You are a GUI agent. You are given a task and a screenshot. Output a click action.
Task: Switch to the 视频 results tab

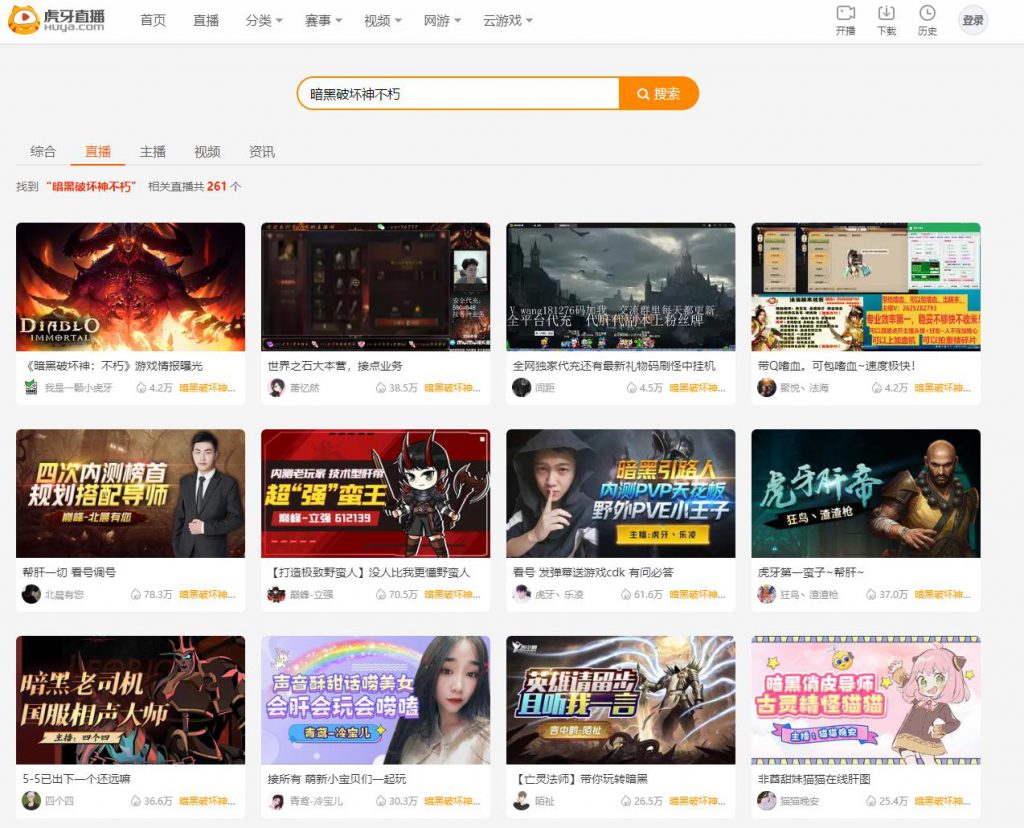pos(208,151)
